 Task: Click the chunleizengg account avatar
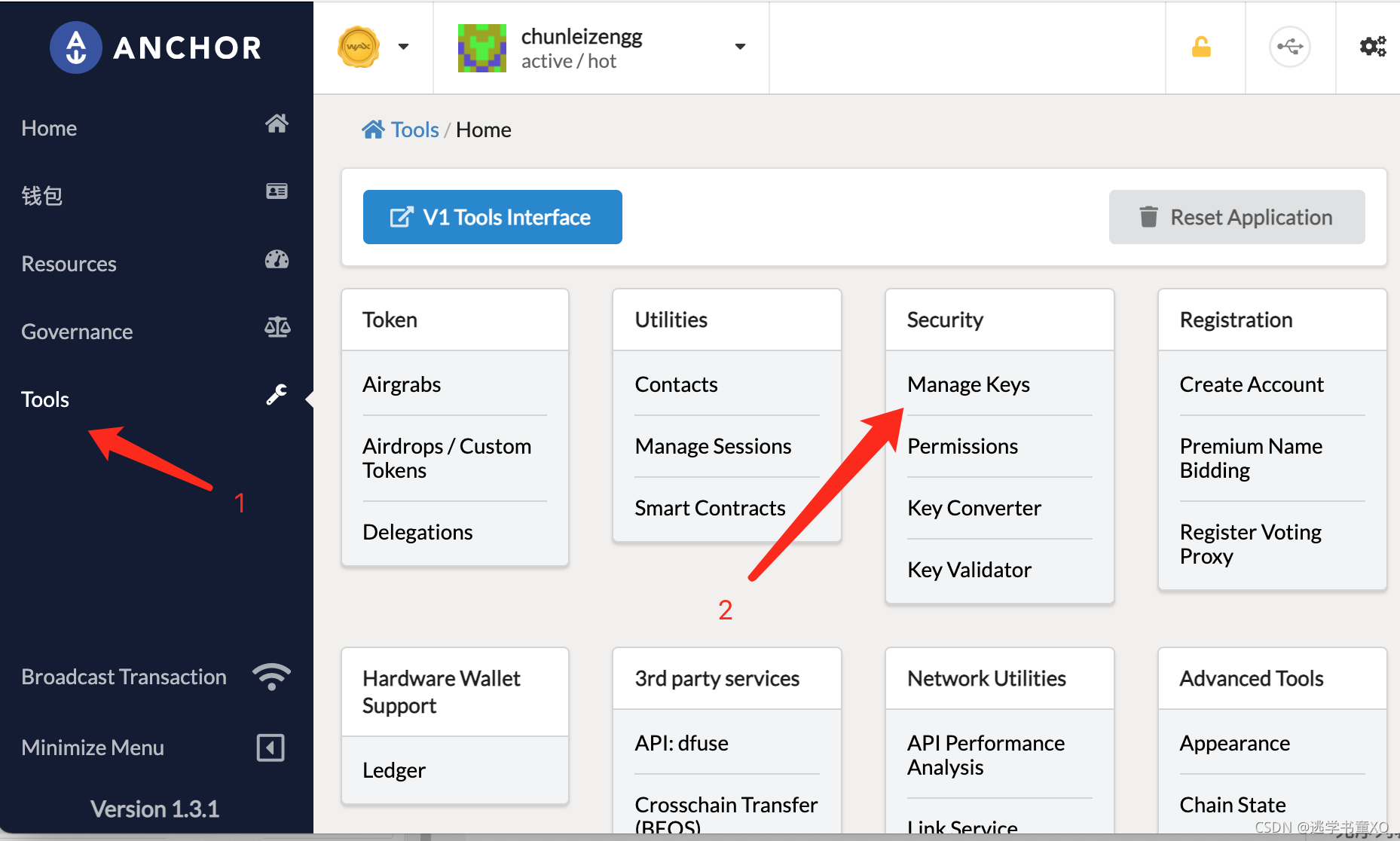pos(482,47)
